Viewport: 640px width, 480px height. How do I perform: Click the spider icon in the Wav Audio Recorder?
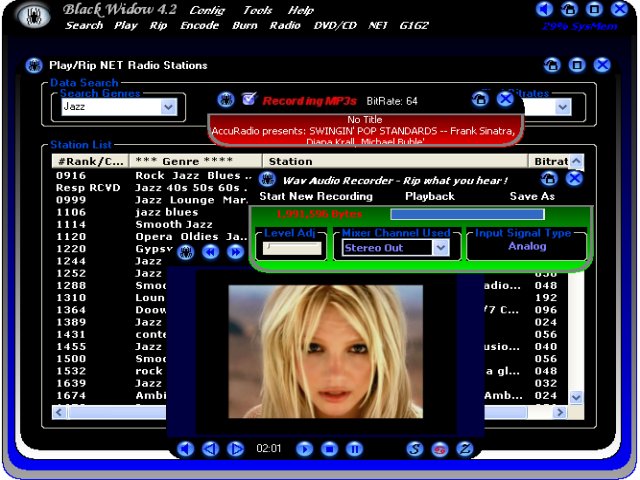click(268, 179)
